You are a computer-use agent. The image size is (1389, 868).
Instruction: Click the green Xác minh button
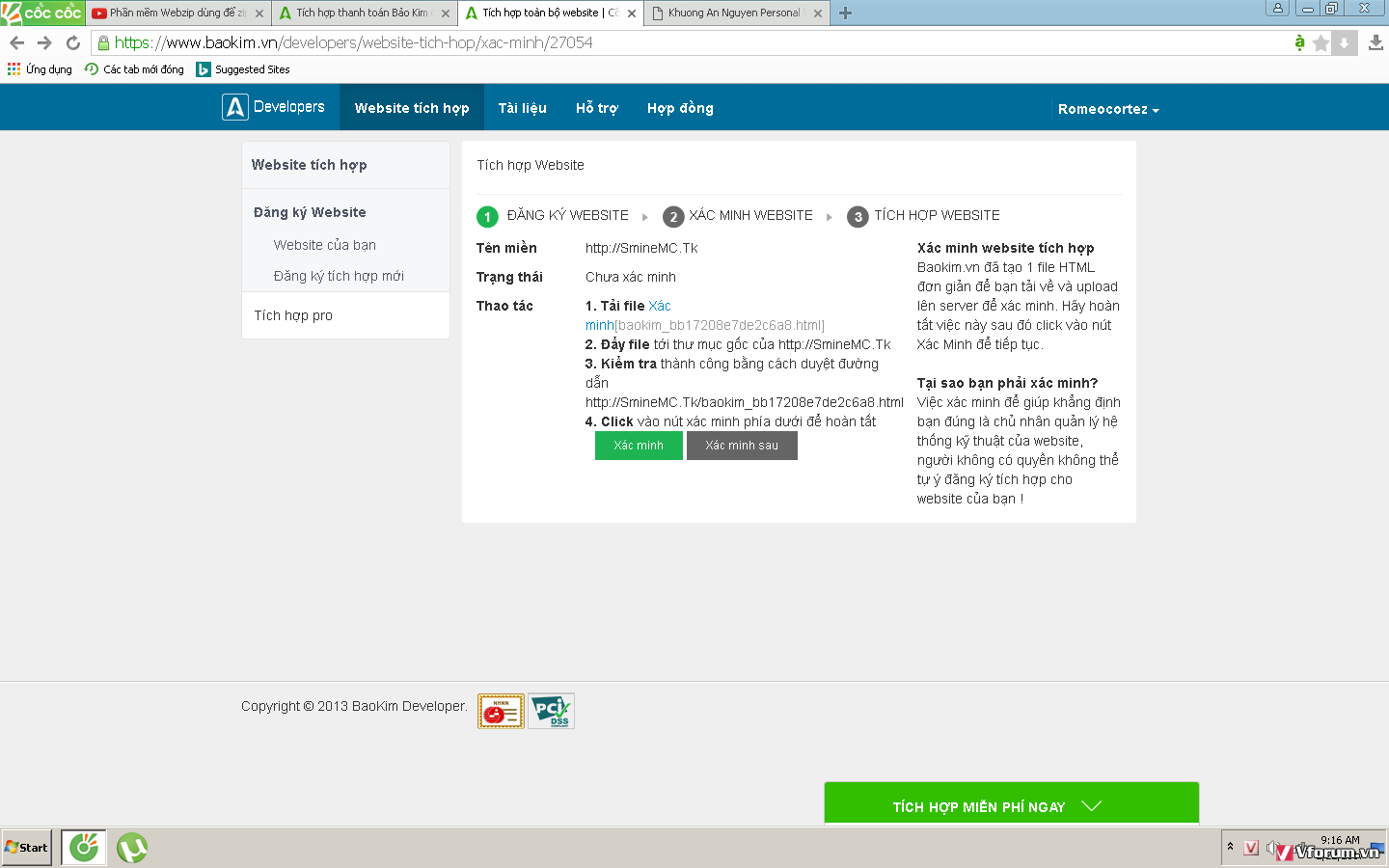pyautogui.click(x=639, y=446)
